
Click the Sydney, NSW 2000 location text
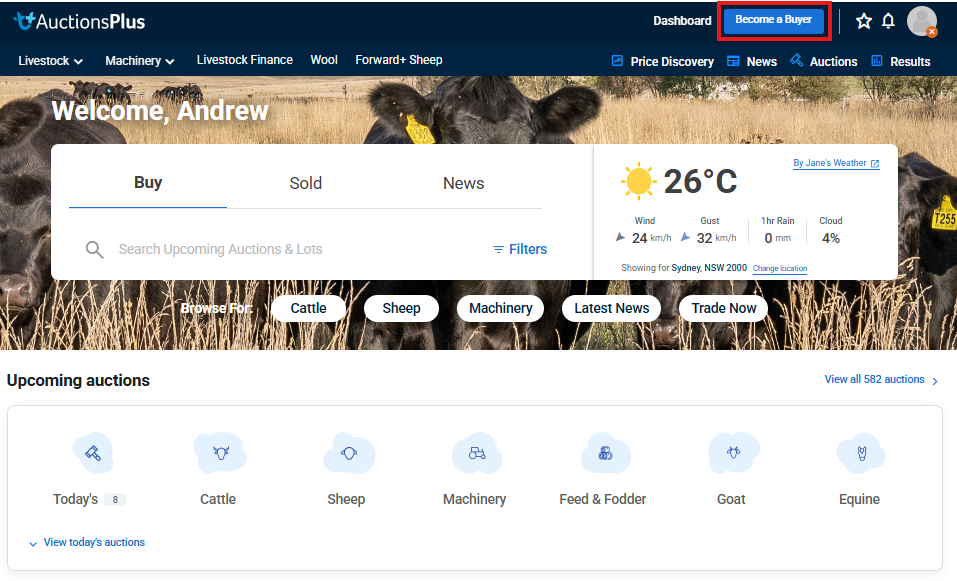[x=709, y=268]
